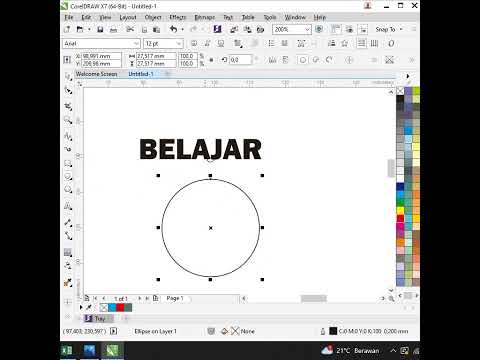Select the Transparency tool in toolbox
The height and width of the screenshot is (360, 480).
(68, 266)
